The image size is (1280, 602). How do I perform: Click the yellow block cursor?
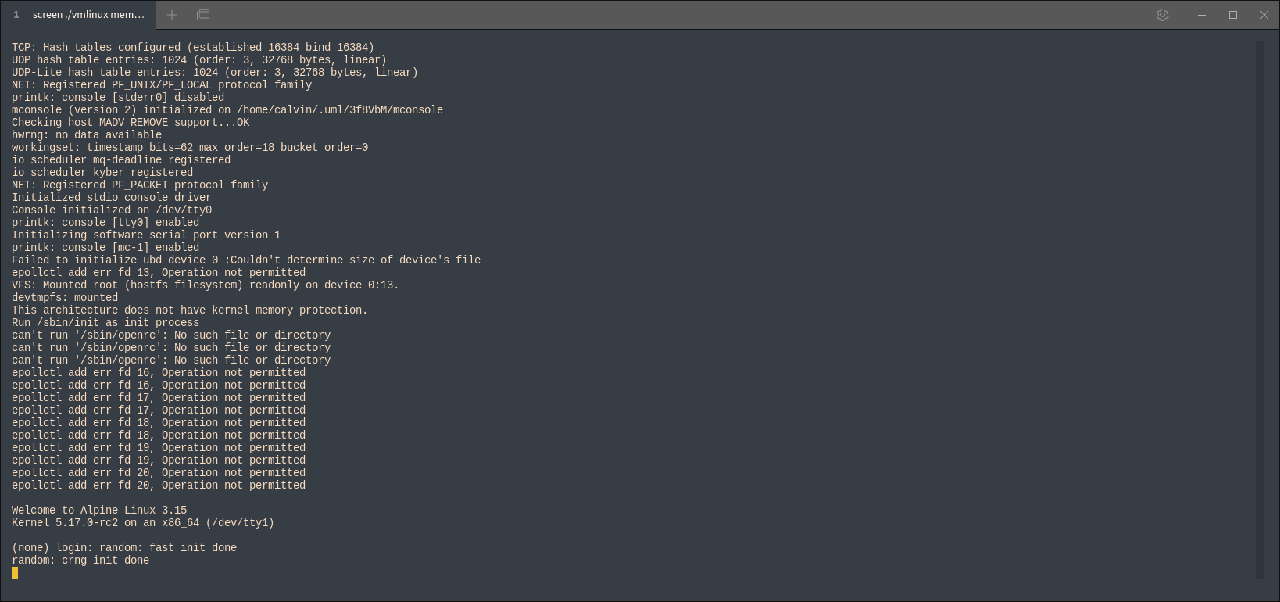(15, 573)
